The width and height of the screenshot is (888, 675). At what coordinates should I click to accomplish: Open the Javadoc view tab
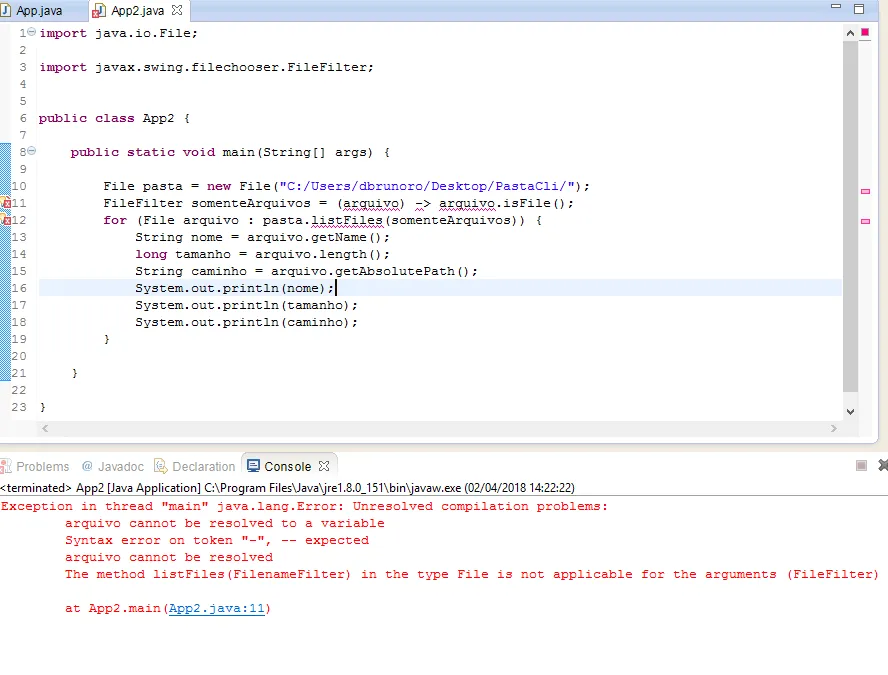tap(113, 467)
